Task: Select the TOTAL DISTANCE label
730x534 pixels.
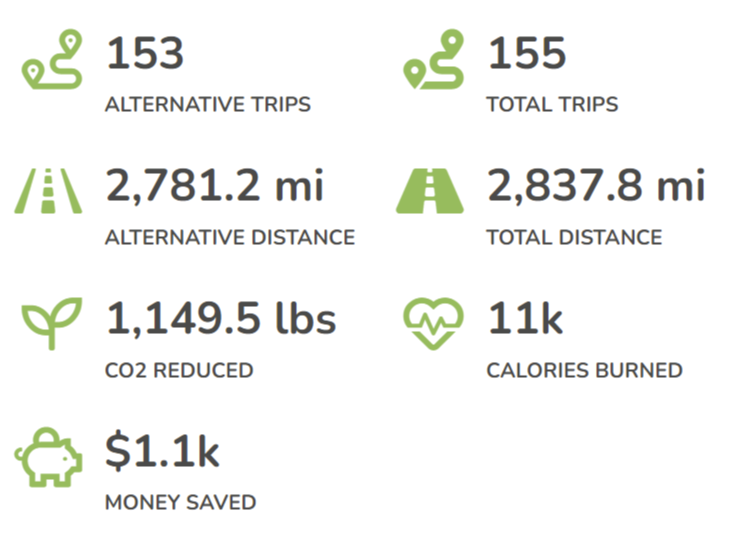Action: [574, 238]
